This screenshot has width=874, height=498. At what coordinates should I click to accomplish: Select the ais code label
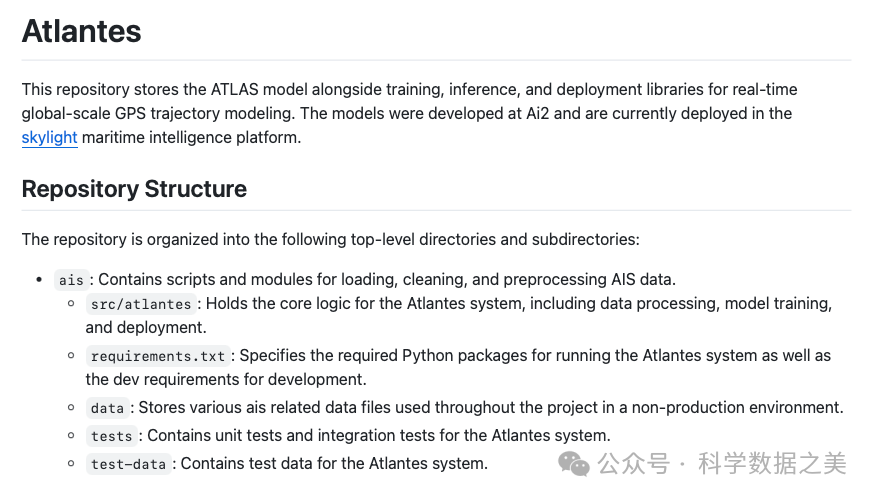(x=71, y=280)
